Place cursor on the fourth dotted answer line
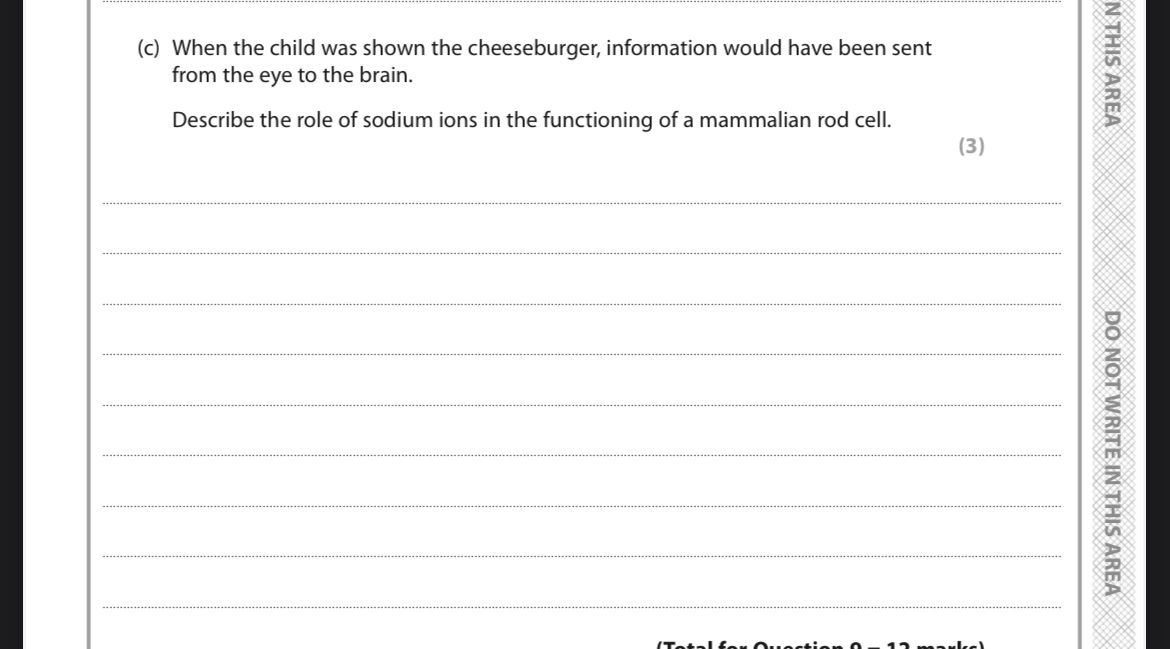The image size is (1170, 649). click(581, 354)
